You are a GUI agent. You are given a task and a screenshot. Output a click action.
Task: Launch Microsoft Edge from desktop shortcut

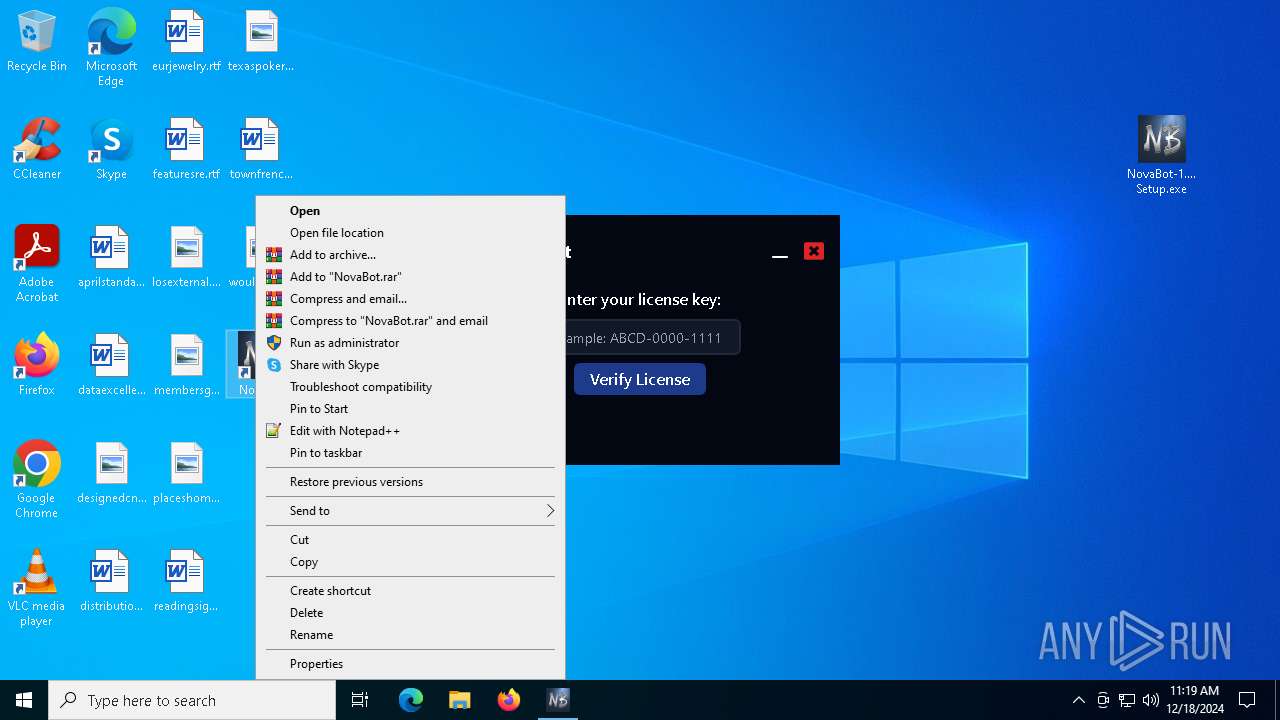[111, 47]
